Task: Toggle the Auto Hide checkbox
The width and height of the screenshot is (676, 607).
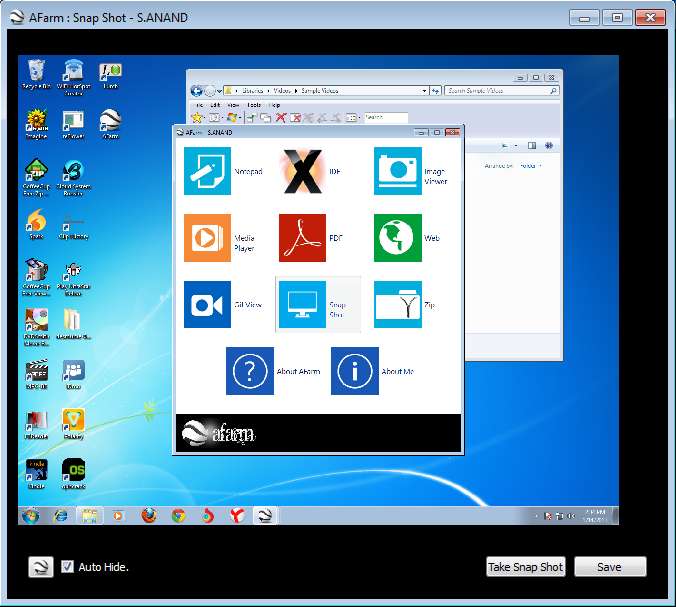Action: [67, 566]
